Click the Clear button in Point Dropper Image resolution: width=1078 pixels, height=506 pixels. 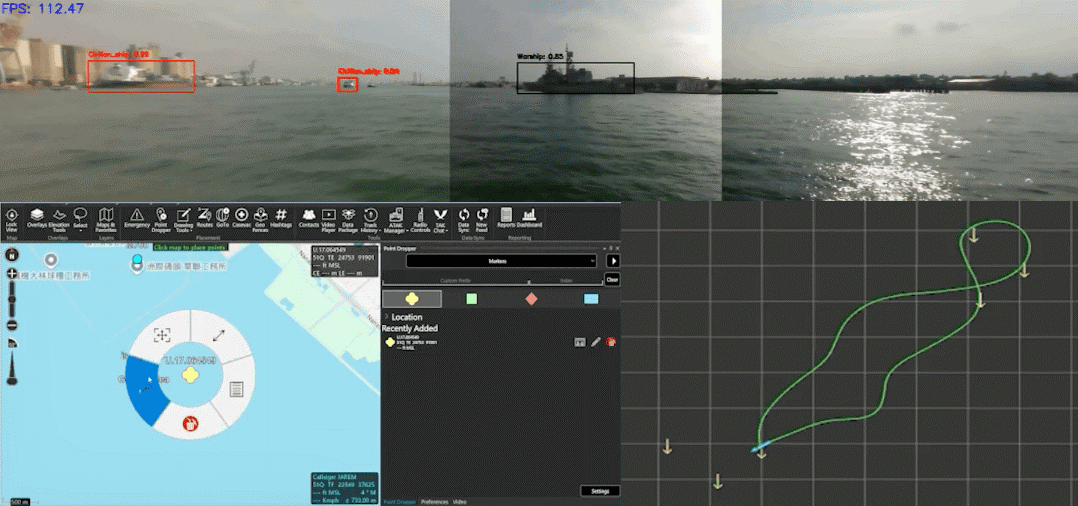(612, 280)
